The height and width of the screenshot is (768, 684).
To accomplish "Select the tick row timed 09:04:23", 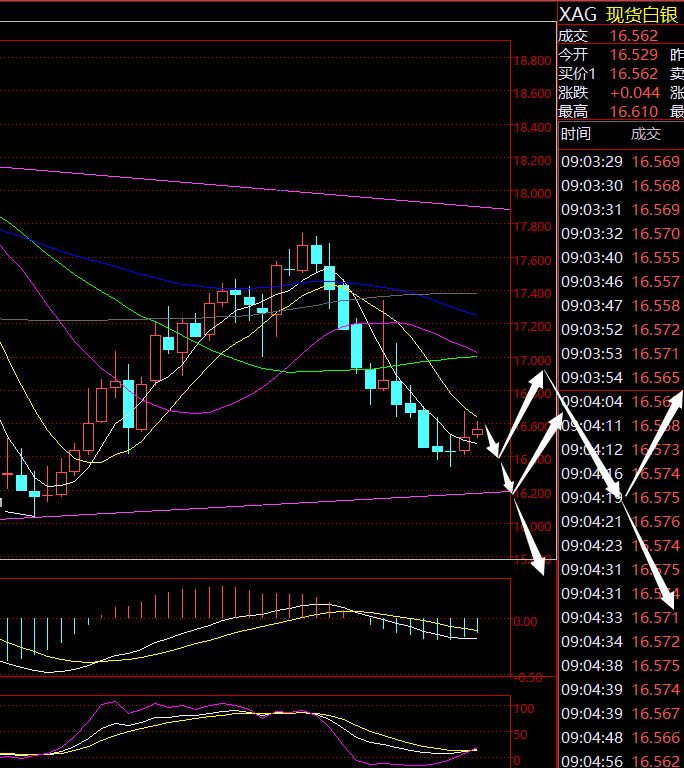I will [621, 546].
